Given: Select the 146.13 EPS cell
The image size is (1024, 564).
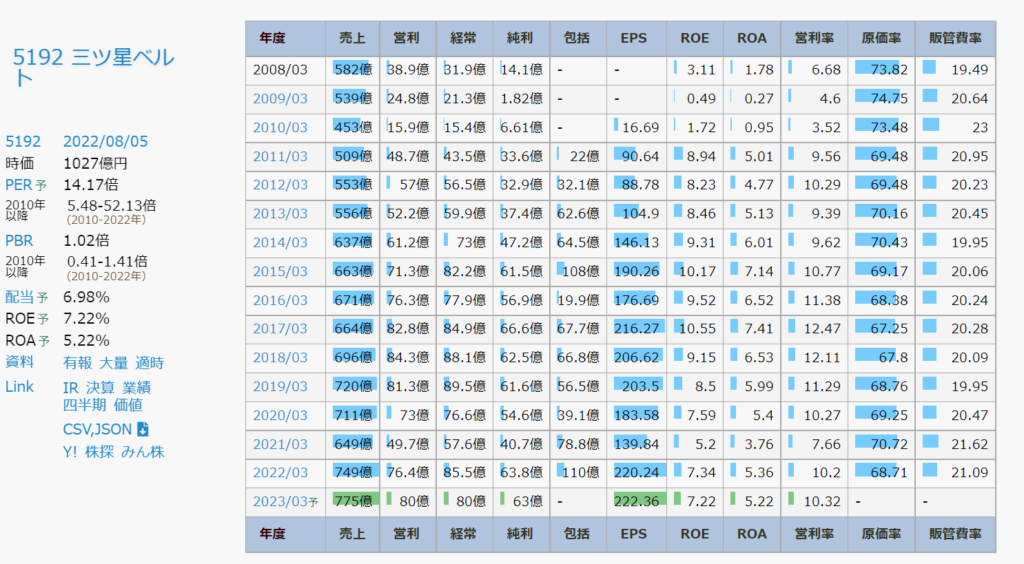Looking at the screenshot, I should pos(637,242).
